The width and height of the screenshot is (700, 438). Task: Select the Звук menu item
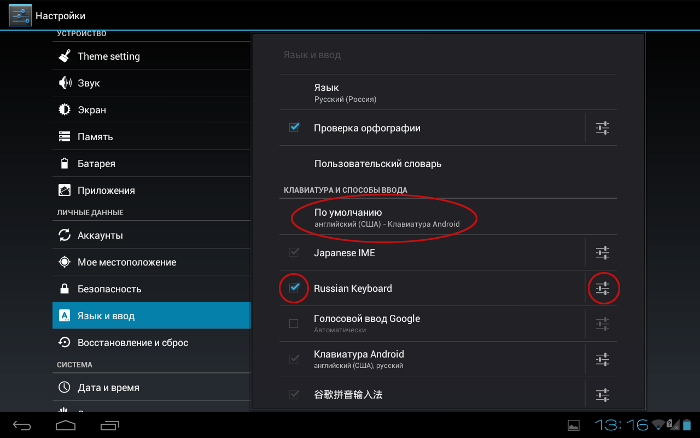151,83
